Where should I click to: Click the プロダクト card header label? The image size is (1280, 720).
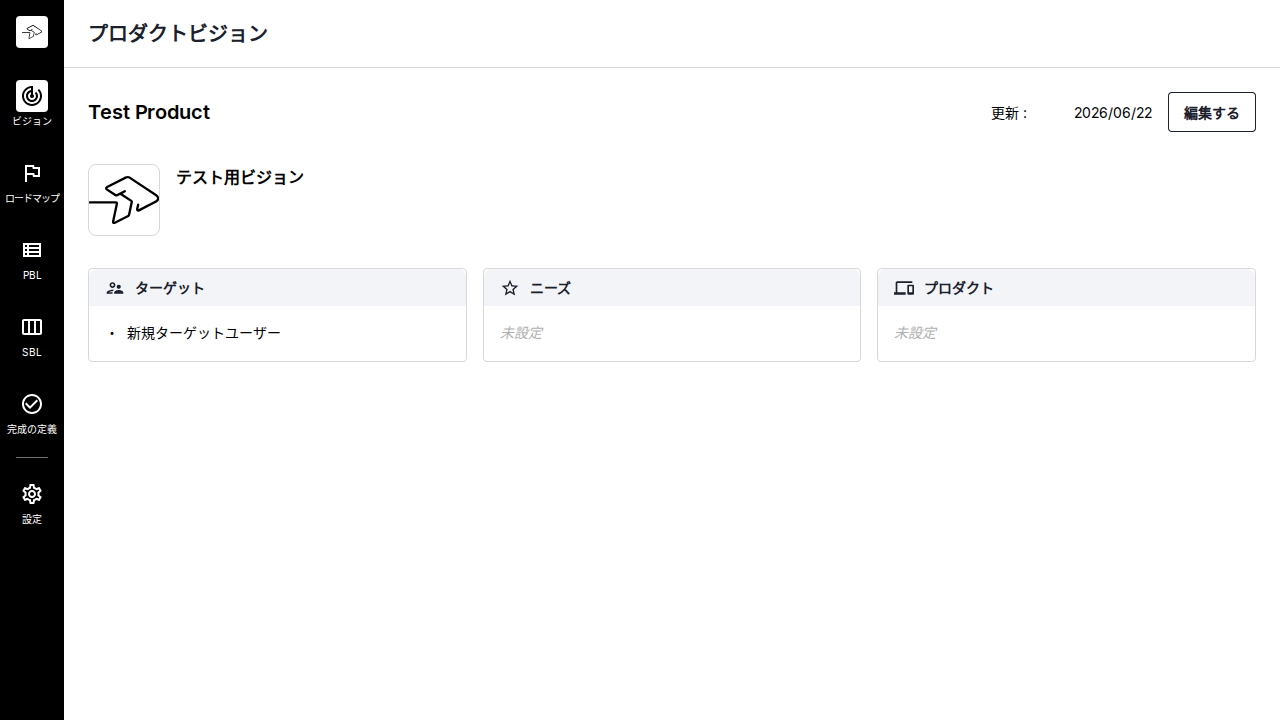959,288
